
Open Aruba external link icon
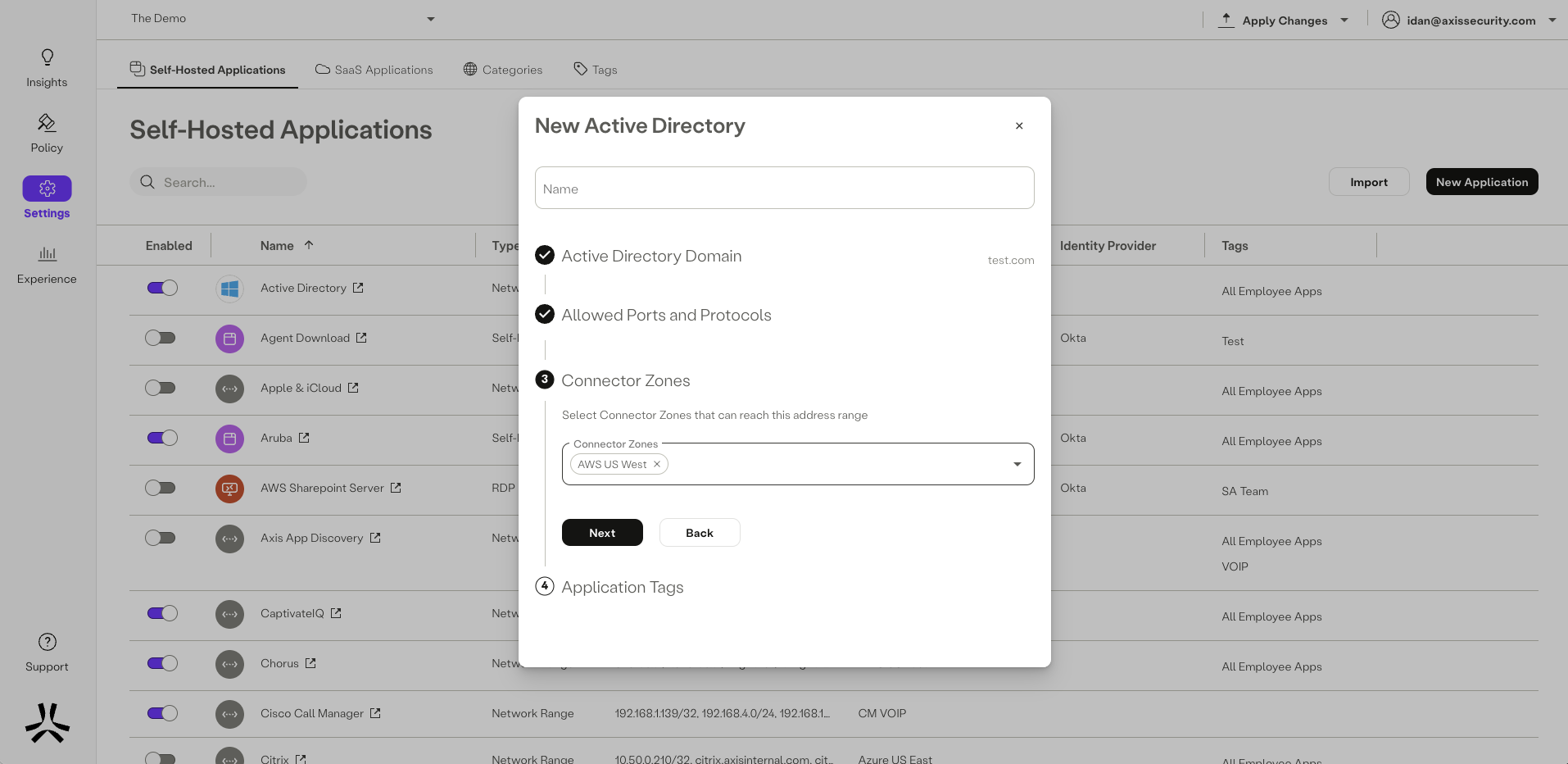coord(304,438)
